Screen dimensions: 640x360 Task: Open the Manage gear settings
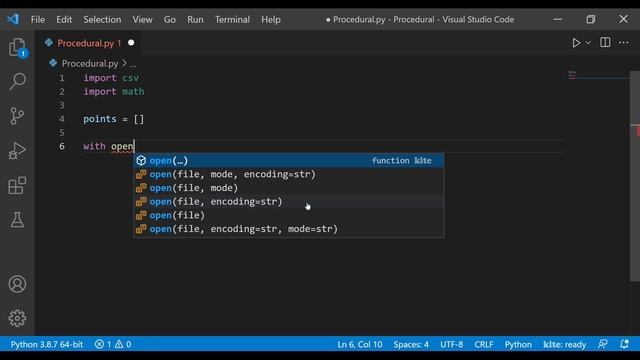pos(17,318)
